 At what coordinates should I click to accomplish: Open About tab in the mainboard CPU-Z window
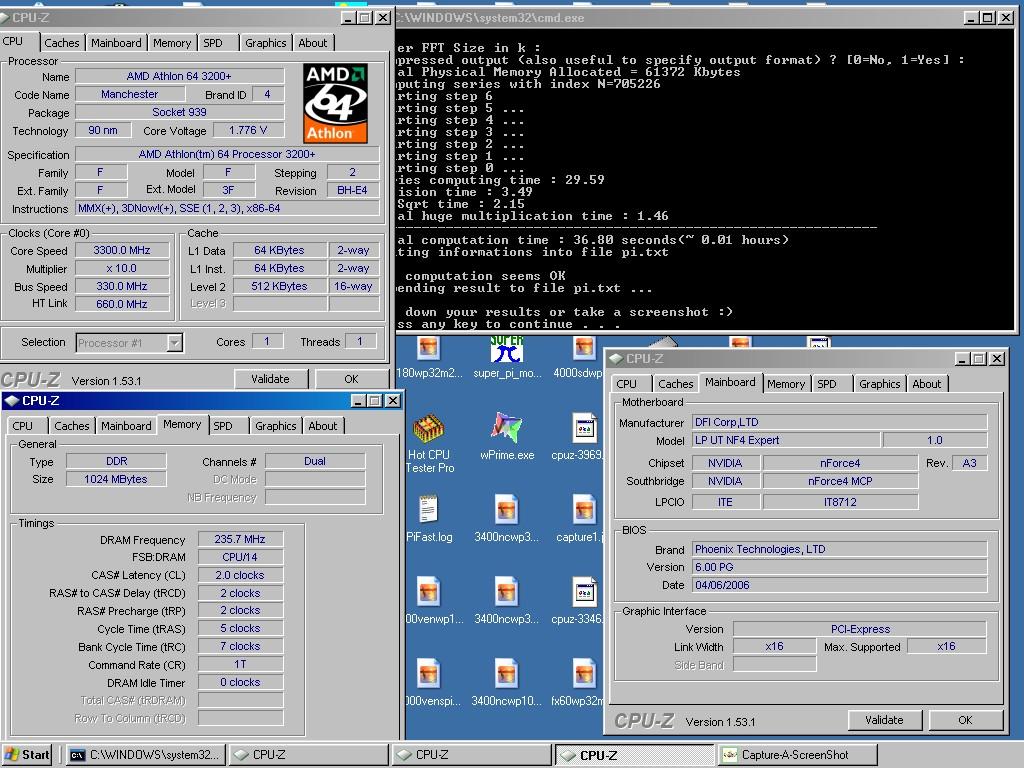pyautogui.click(x=927, y=384)
